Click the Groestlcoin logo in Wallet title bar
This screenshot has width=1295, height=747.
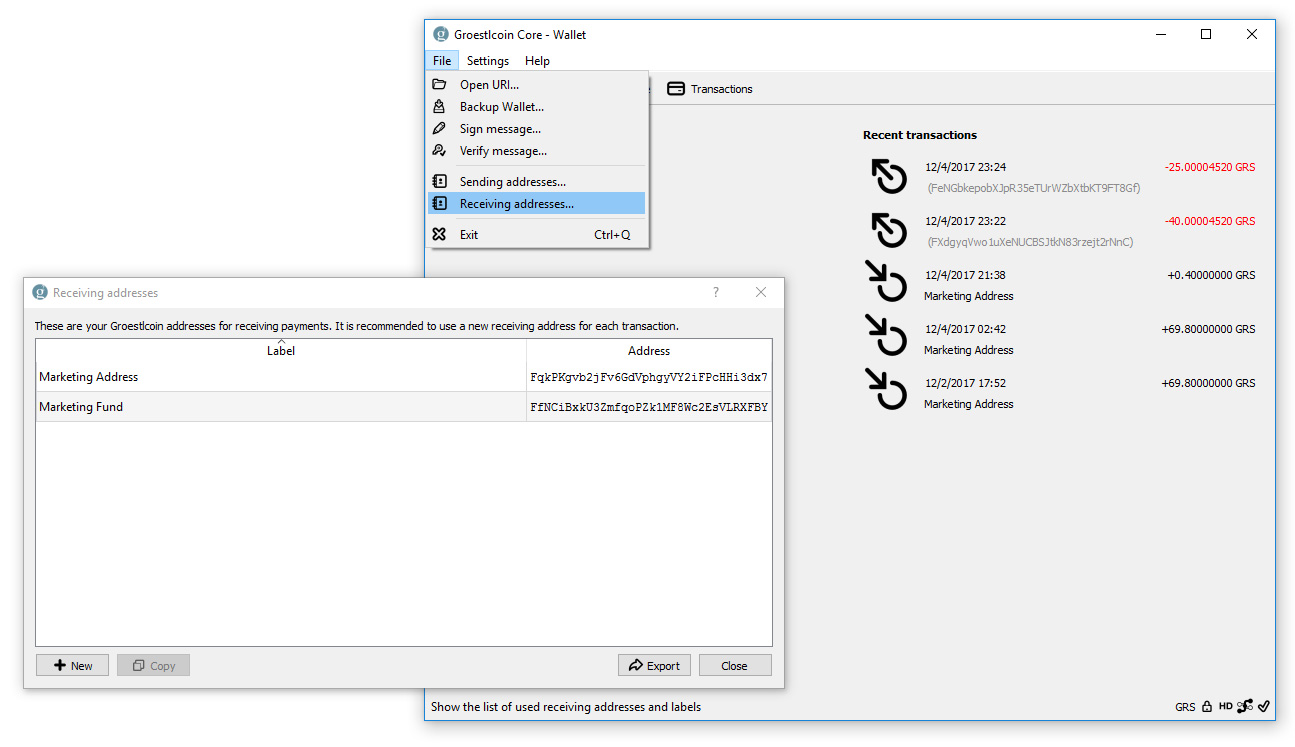point(440,34)
